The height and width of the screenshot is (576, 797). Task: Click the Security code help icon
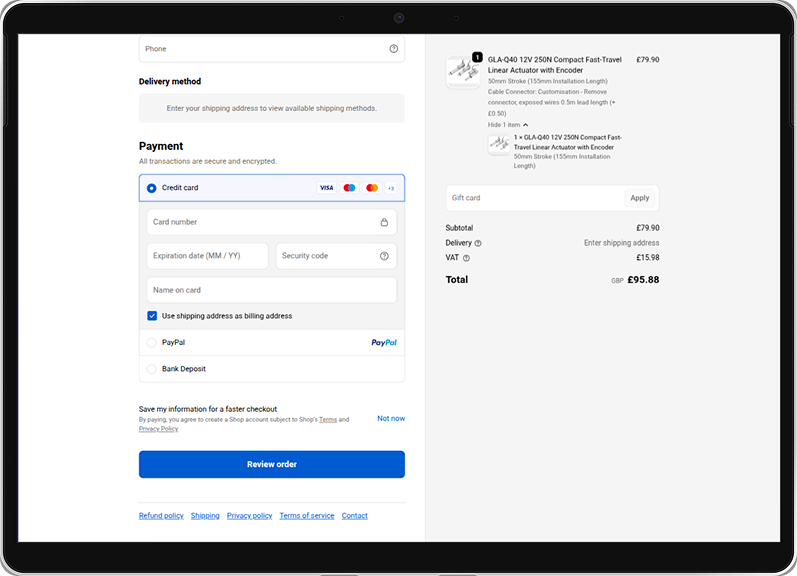tap(384, 256)
